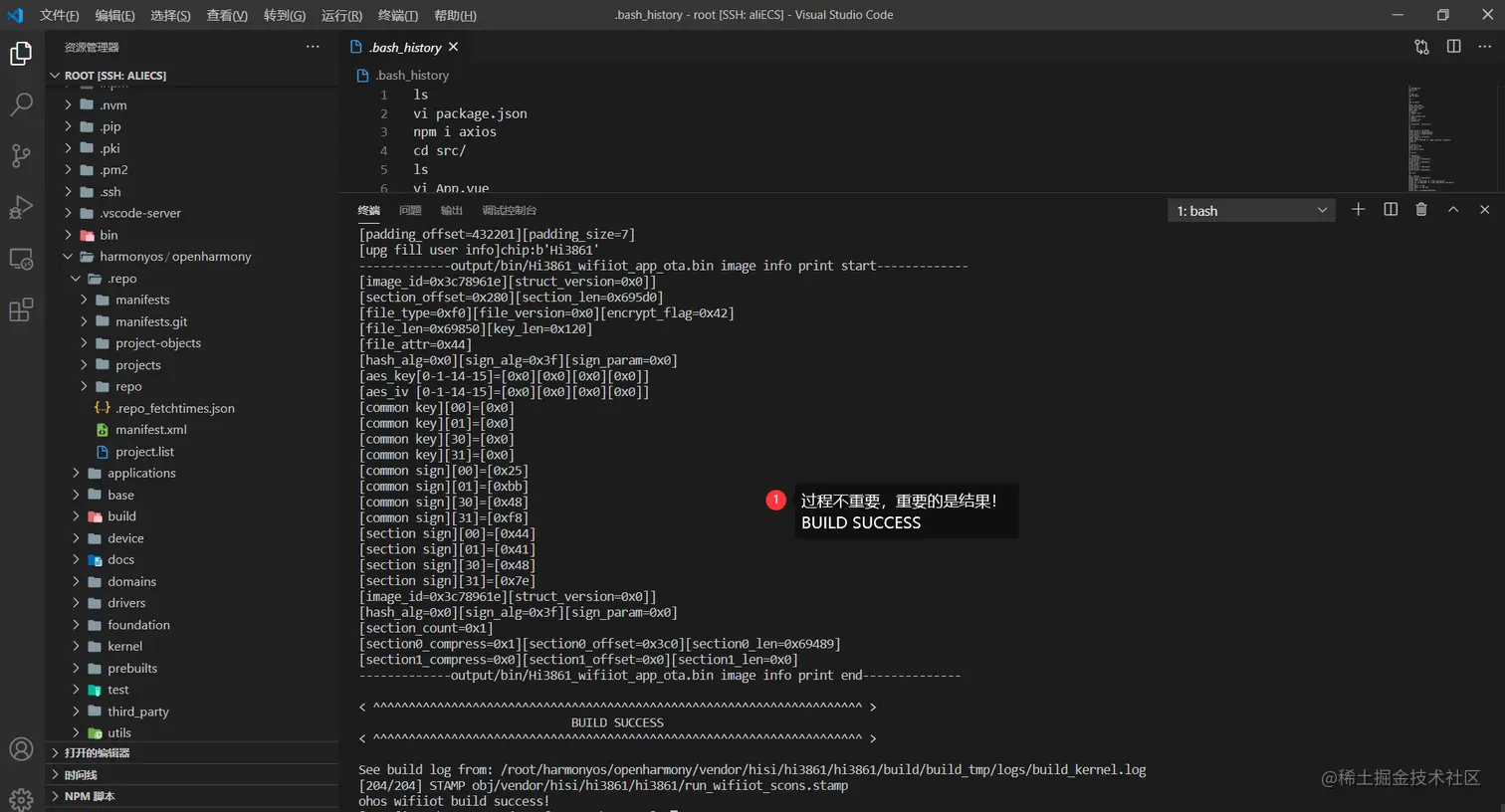Open Source Control view in activity bar
This screenshot has width=1505, height=812.
[x=21, y=155]
